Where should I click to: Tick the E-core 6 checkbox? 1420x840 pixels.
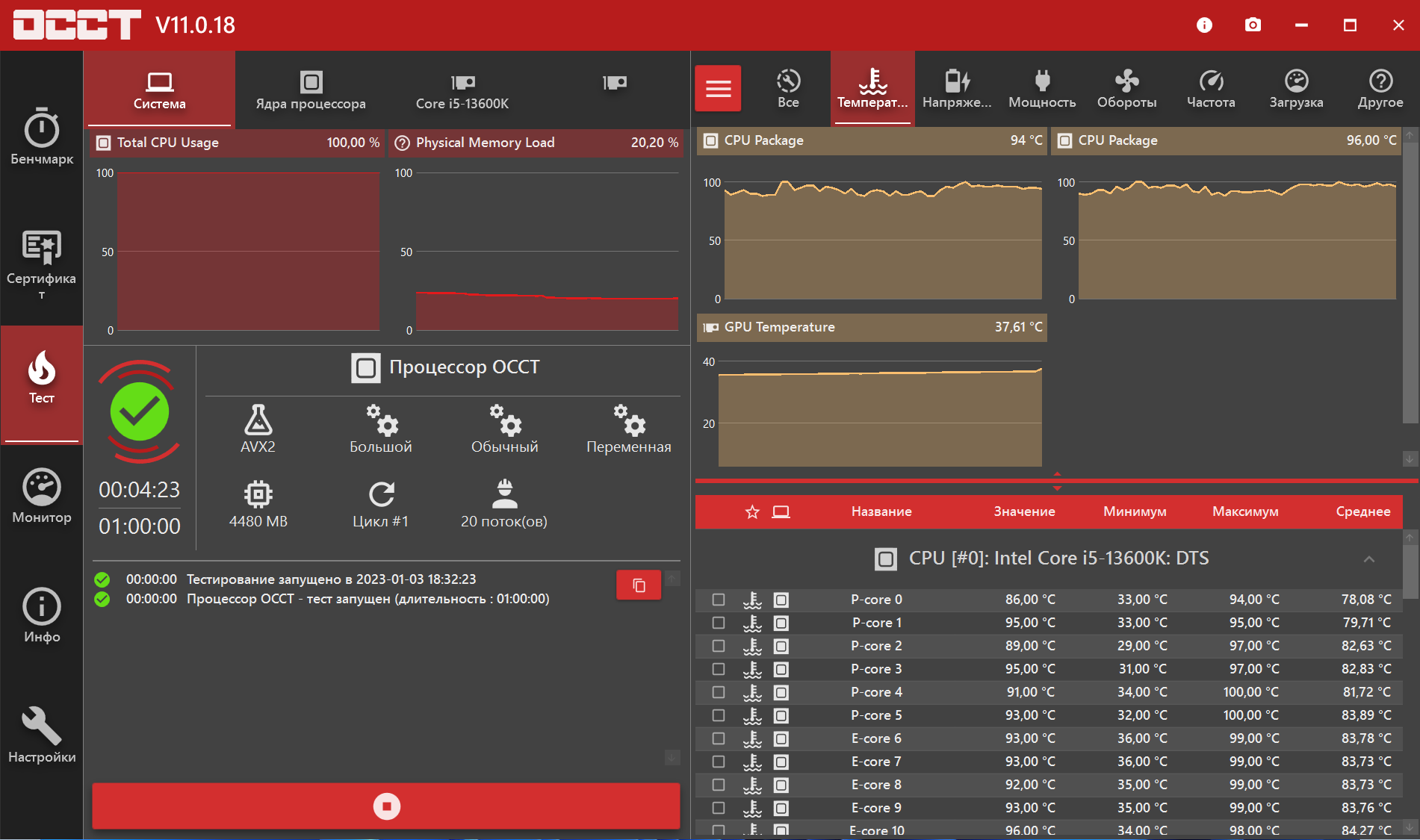719,738
